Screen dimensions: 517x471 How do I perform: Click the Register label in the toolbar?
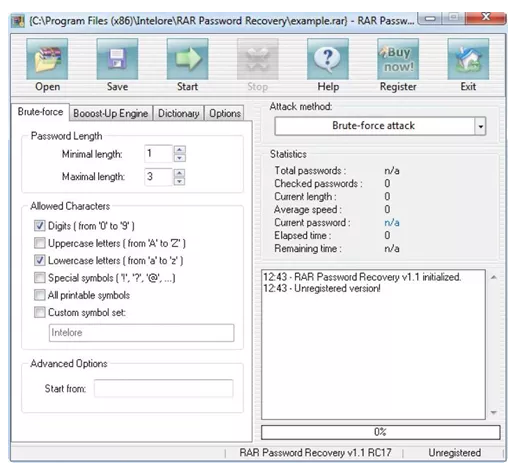tap(398, 87)
